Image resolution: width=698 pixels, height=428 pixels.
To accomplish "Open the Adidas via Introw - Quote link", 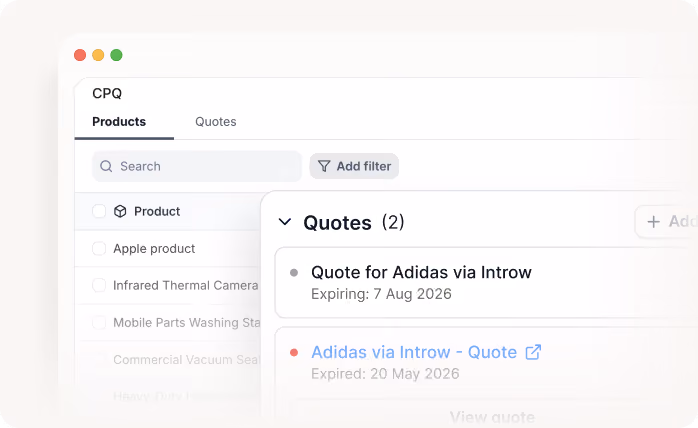I will pyautogui.click(x=414, y=352).
